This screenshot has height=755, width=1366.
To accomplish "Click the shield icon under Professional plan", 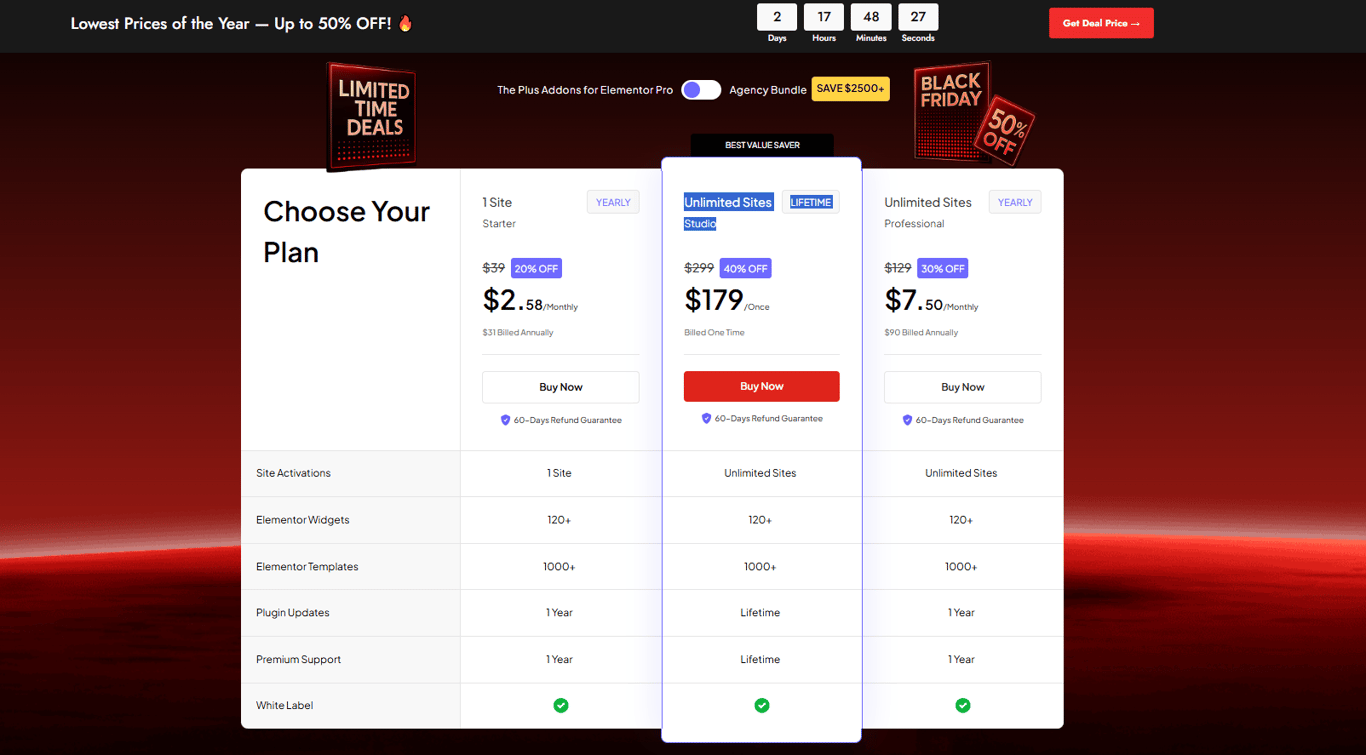I will [907, 420].
